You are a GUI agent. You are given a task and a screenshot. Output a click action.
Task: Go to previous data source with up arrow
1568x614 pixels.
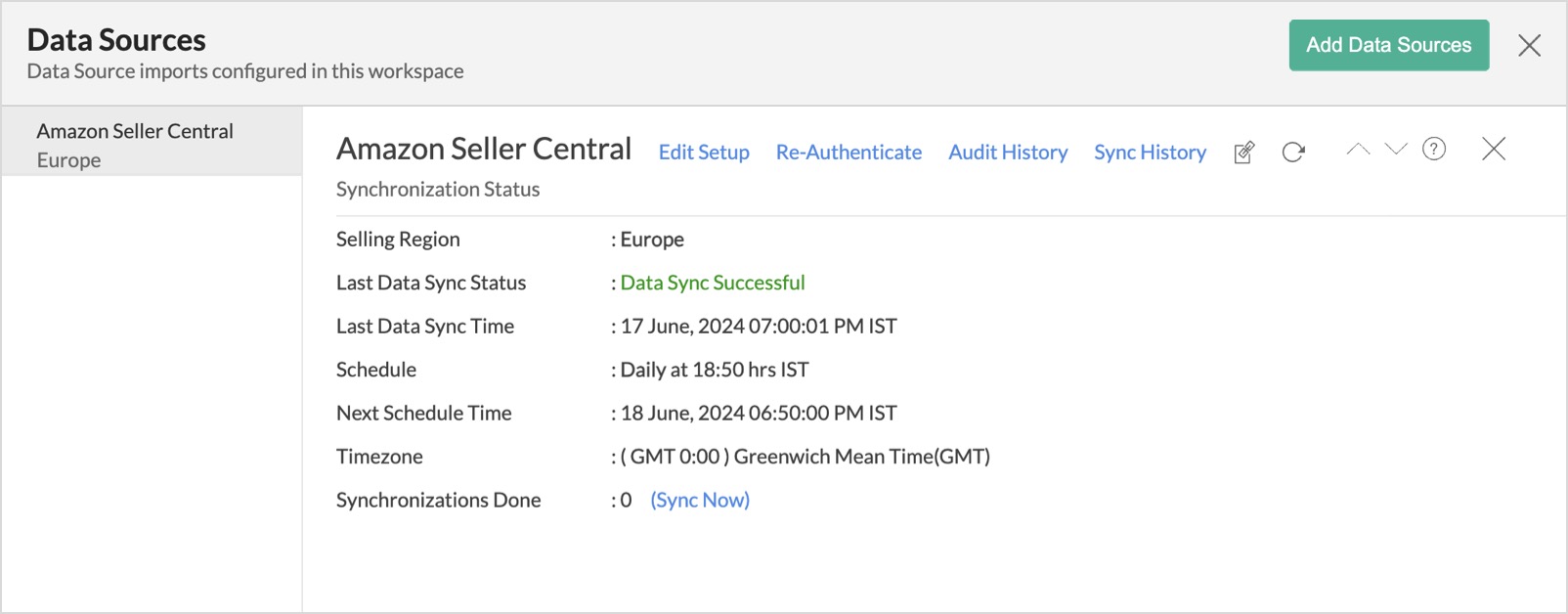1358,150
